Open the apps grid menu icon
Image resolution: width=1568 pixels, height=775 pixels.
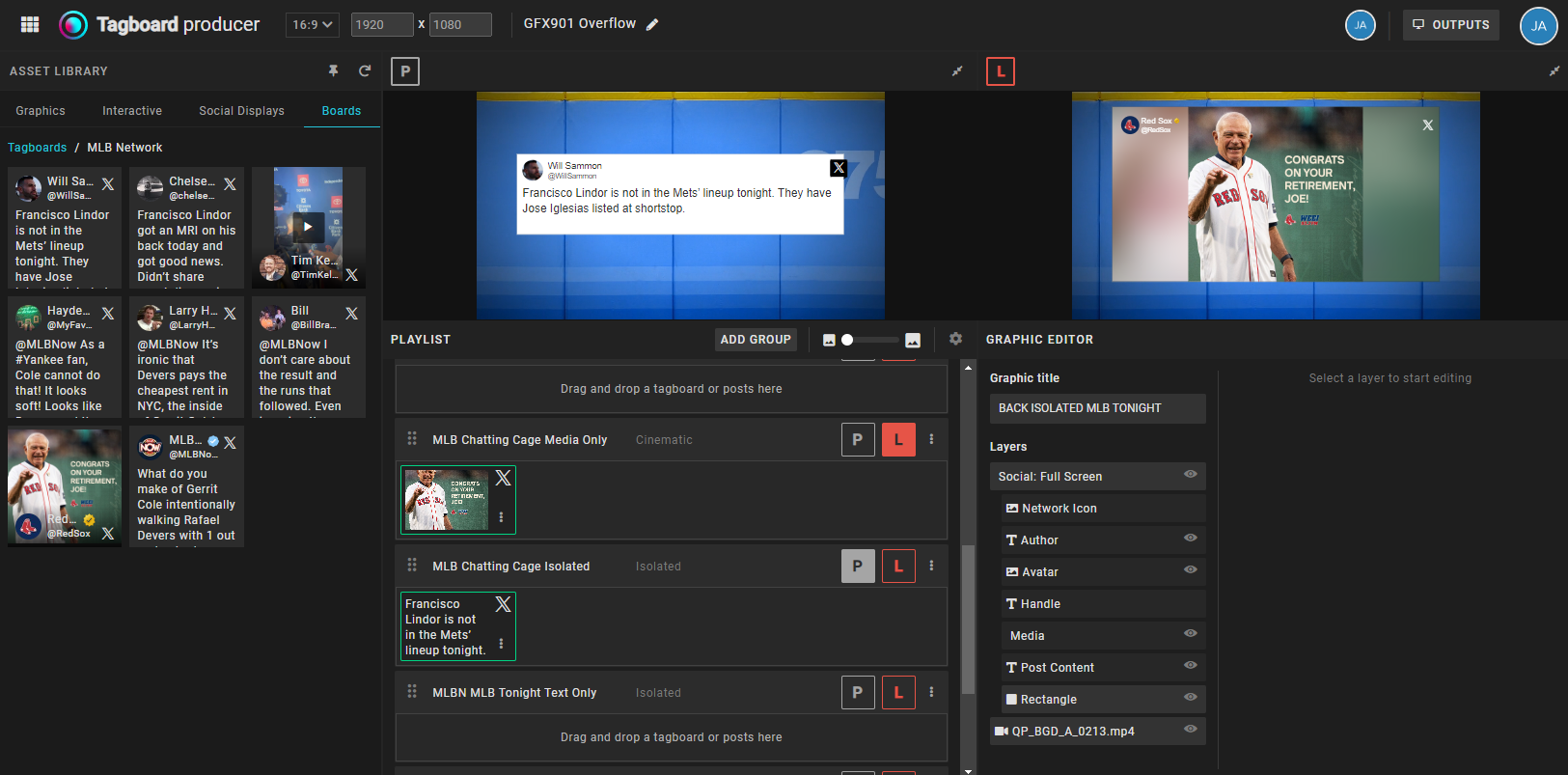pos(30,24)
